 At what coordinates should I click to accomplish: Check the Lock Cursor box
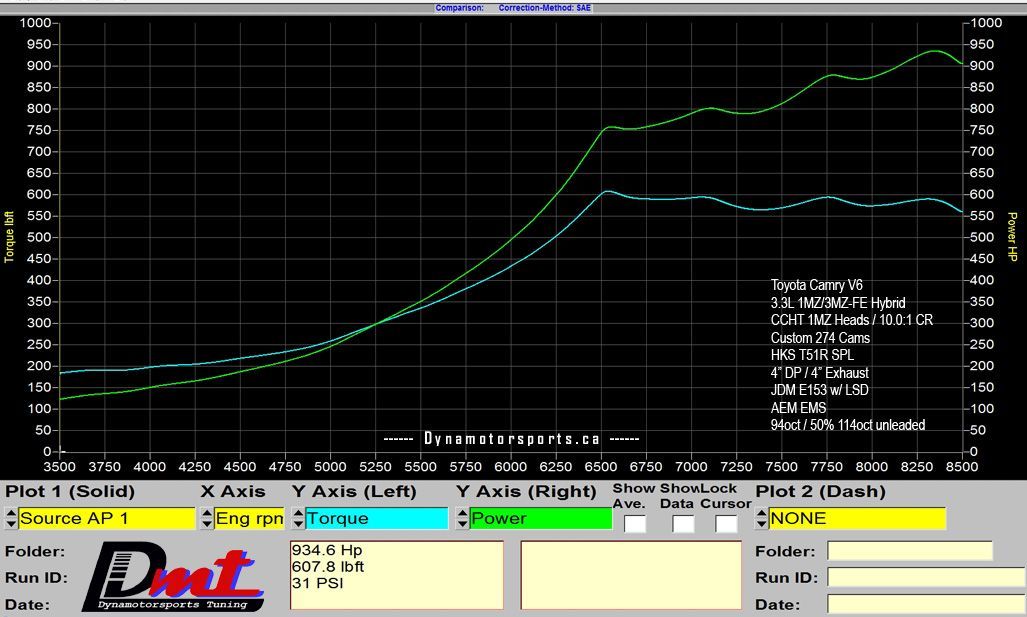point(726,523)
